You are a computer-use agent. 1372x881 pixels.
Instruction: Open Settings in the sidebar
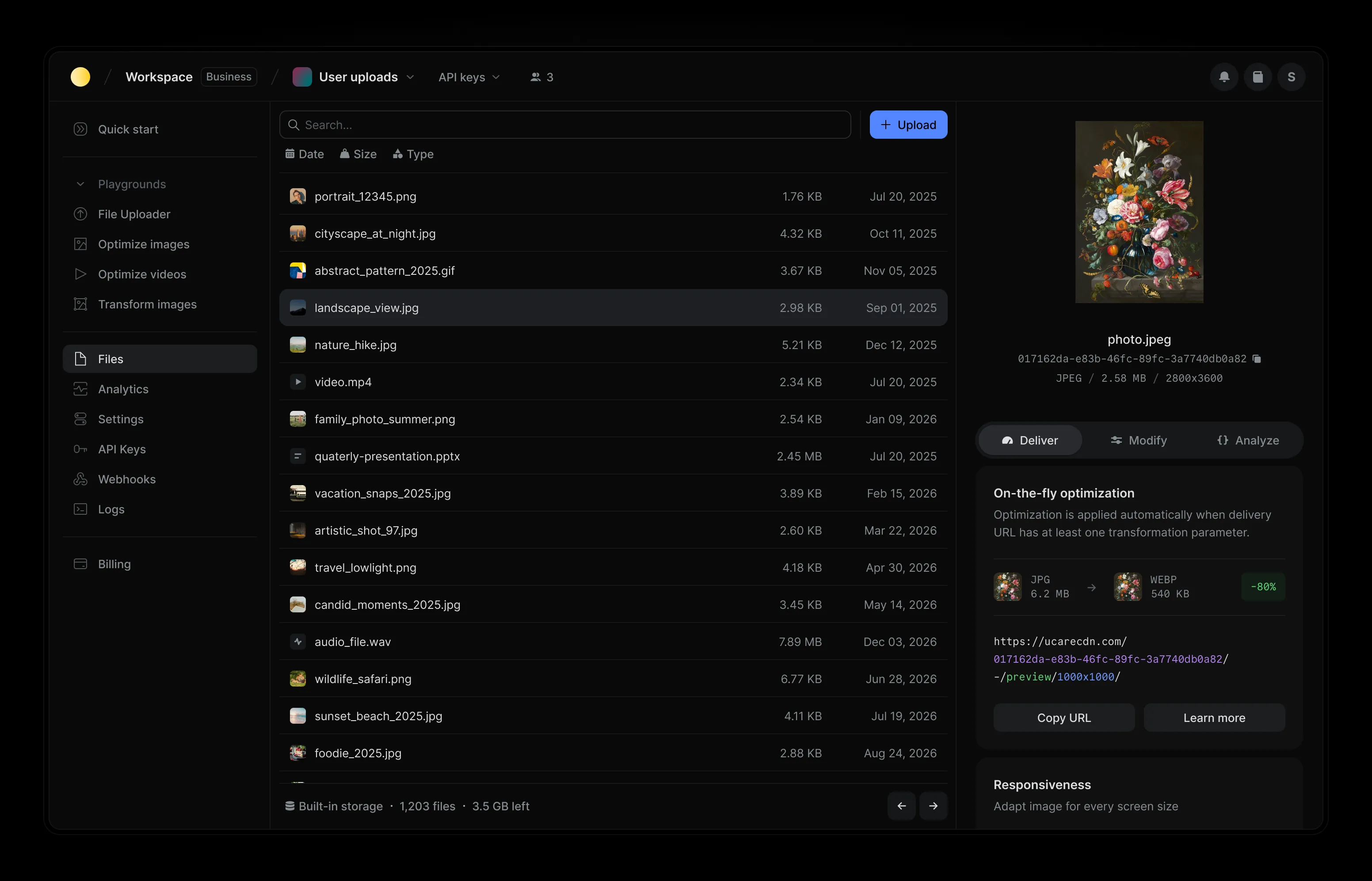pos(160,419)
